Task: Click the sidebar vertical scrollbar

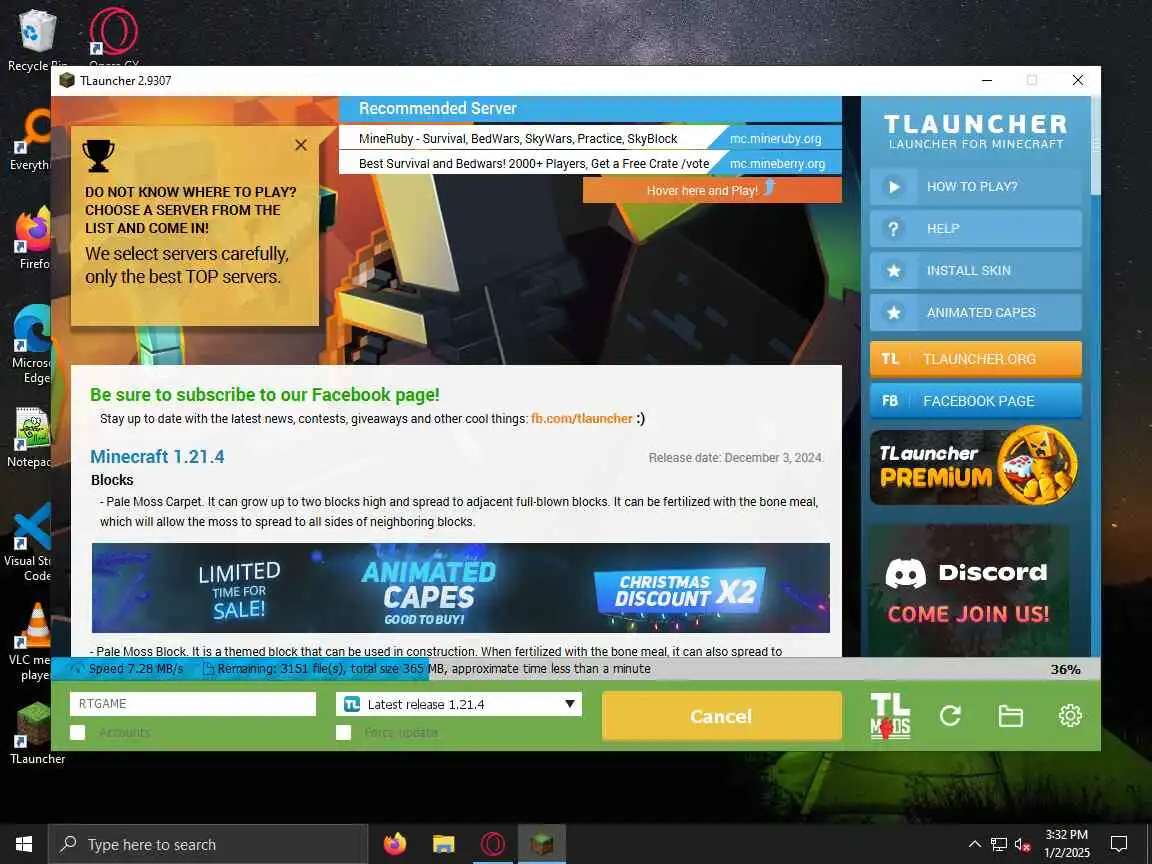Action: pos(1095,375)
